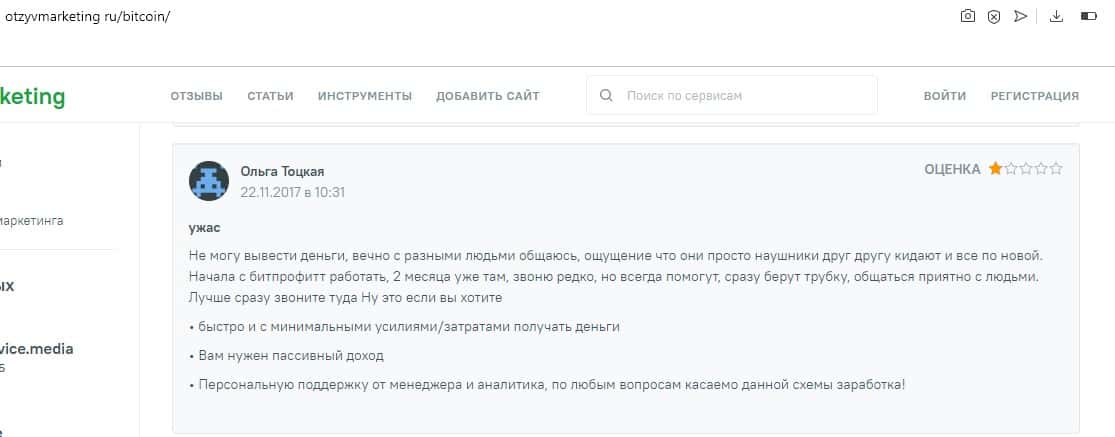Click the ВОЙТИ login link

pyautogui.click(x=945, y=96)
